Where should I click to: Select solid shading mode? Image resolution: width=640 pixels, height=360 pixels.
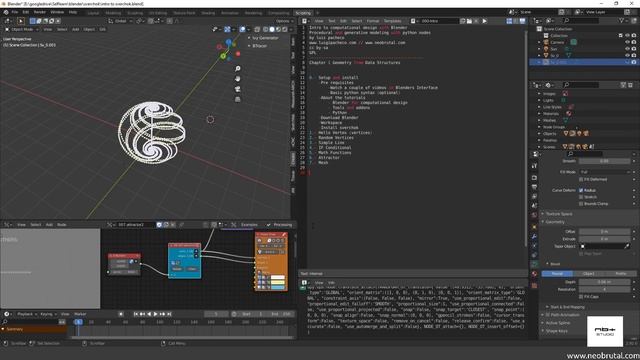[272, 29]
